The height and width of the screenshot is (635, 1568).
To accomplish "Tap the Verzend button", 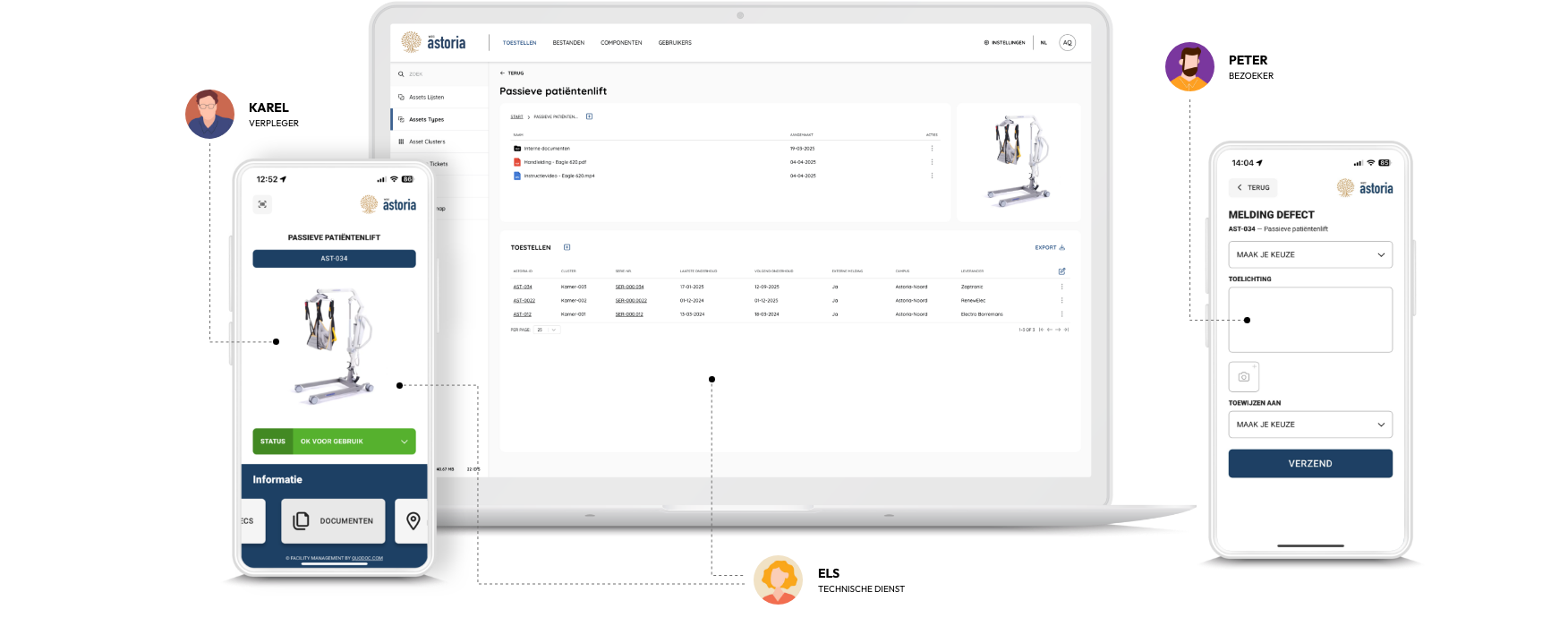I will (x=1310, y=464).
